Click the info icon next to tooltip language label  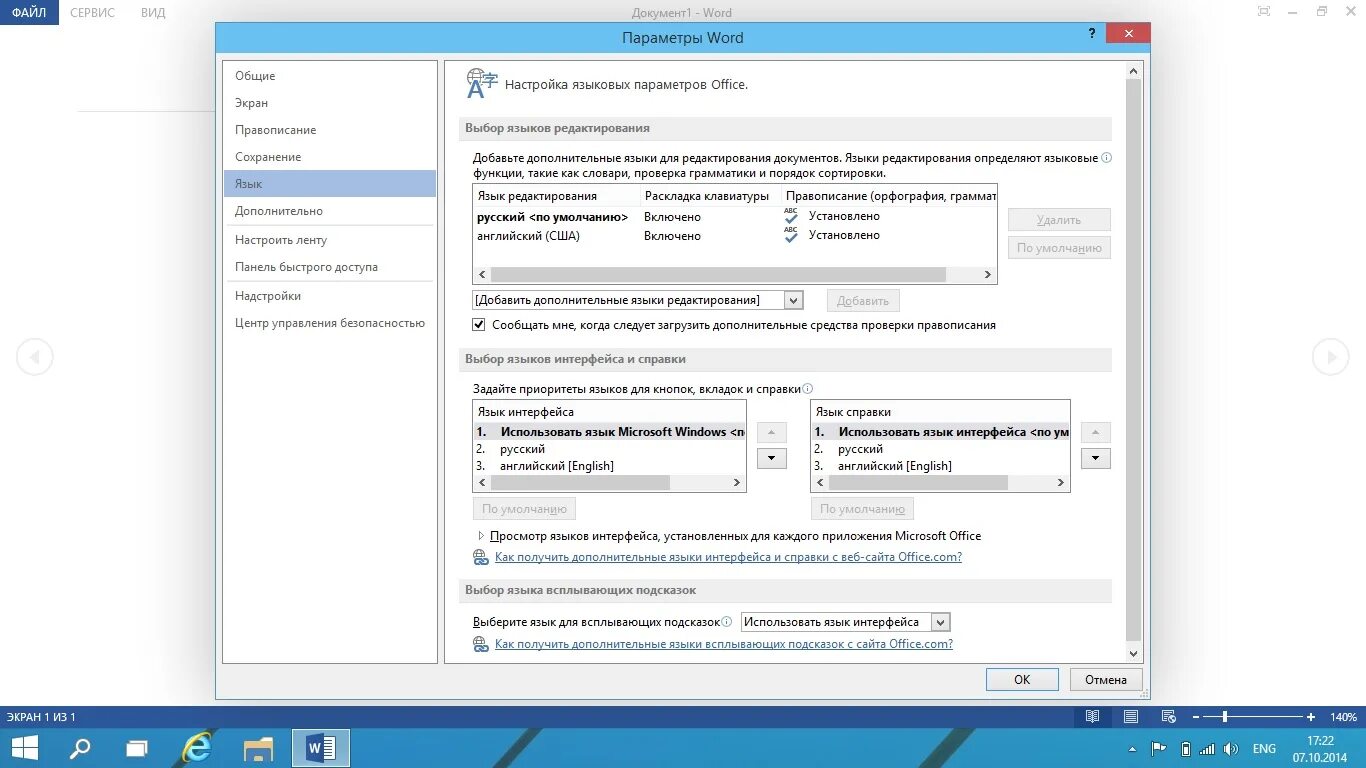click(x=727, y=622)
